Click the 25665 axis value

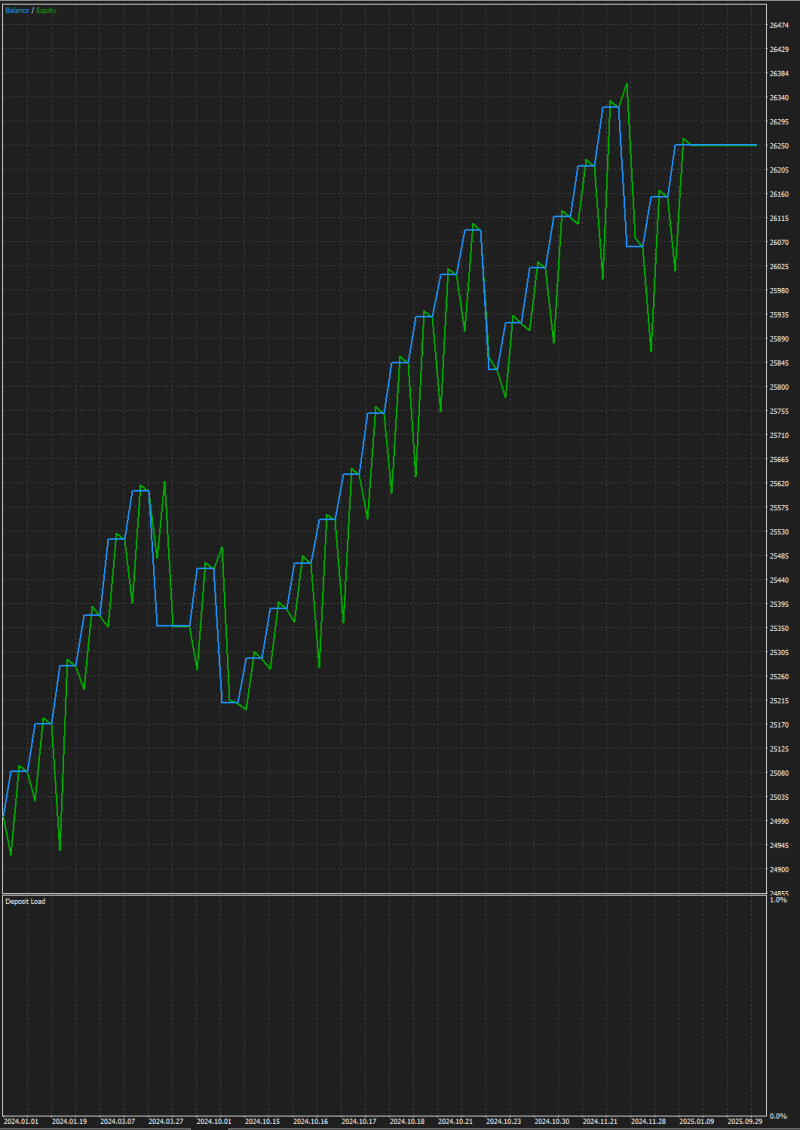(778, 459)
